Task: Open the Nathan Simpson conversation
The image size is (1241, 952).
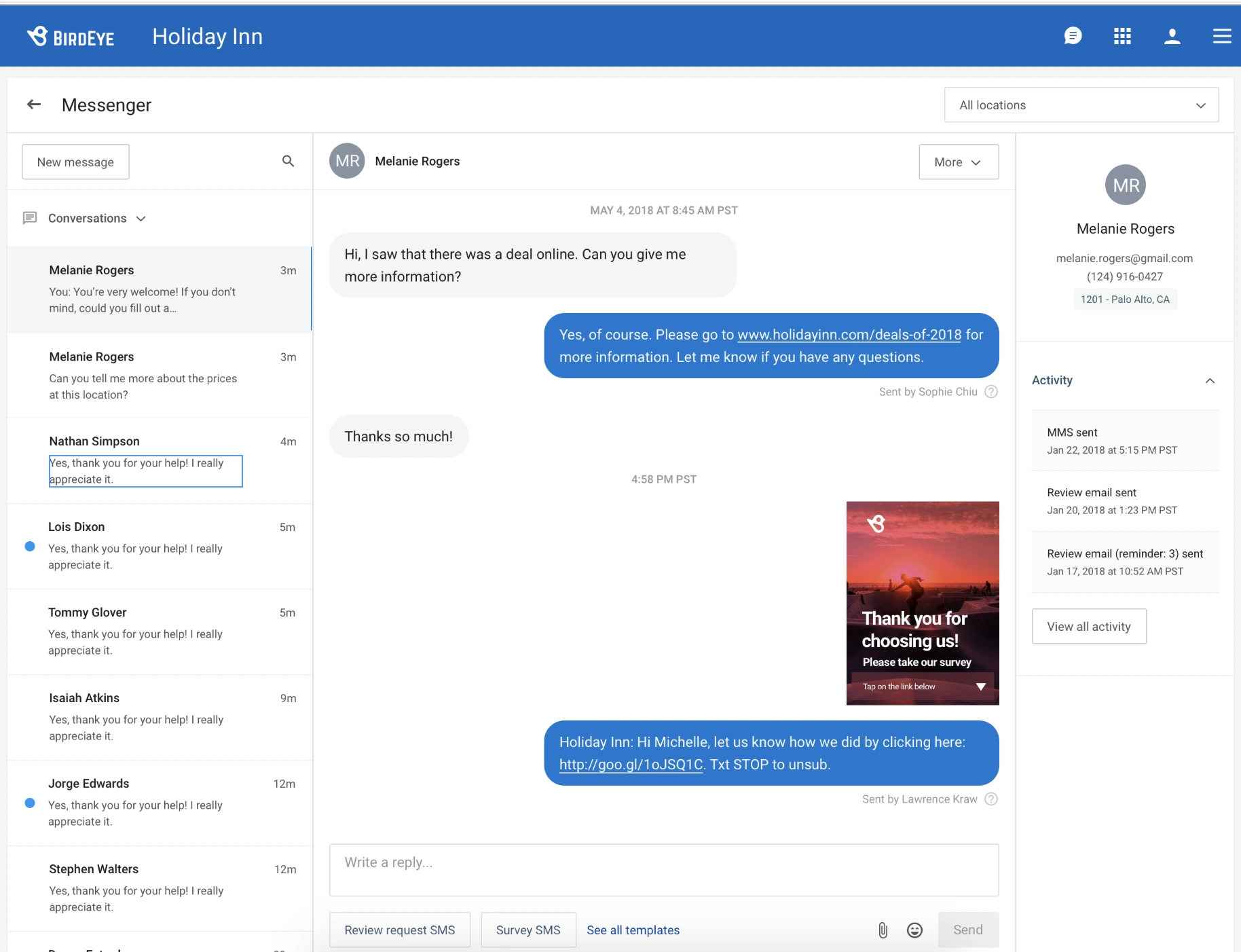Action: coord(160,460)
